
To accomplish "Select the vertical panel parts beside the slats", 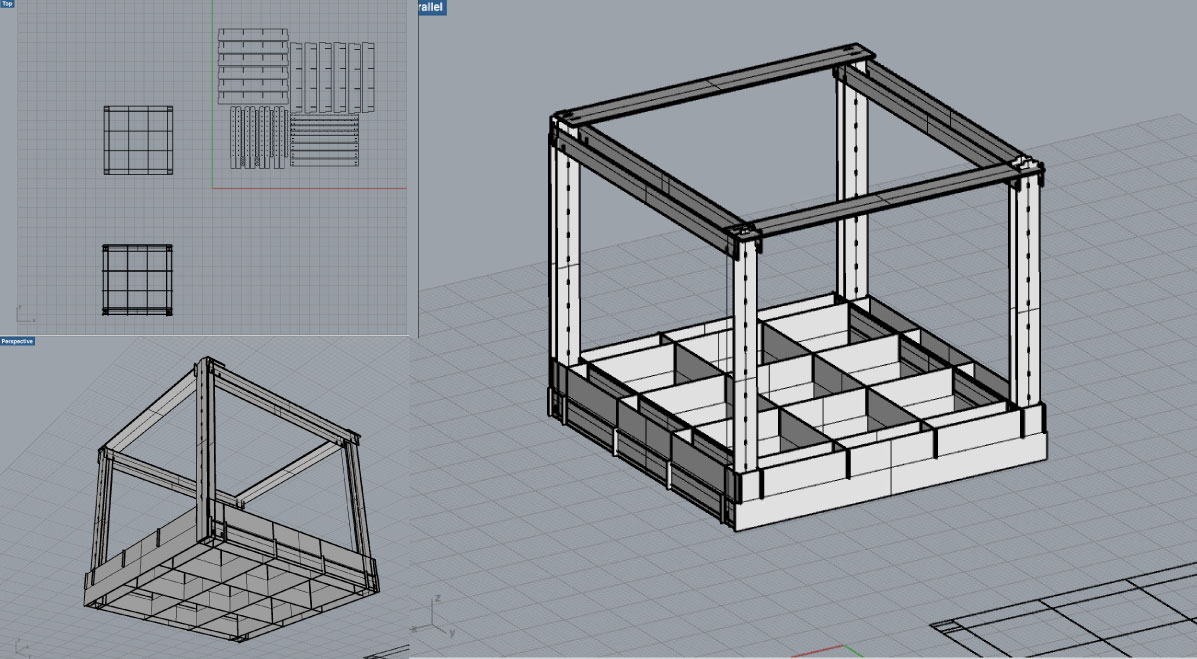I will [332, 77].
